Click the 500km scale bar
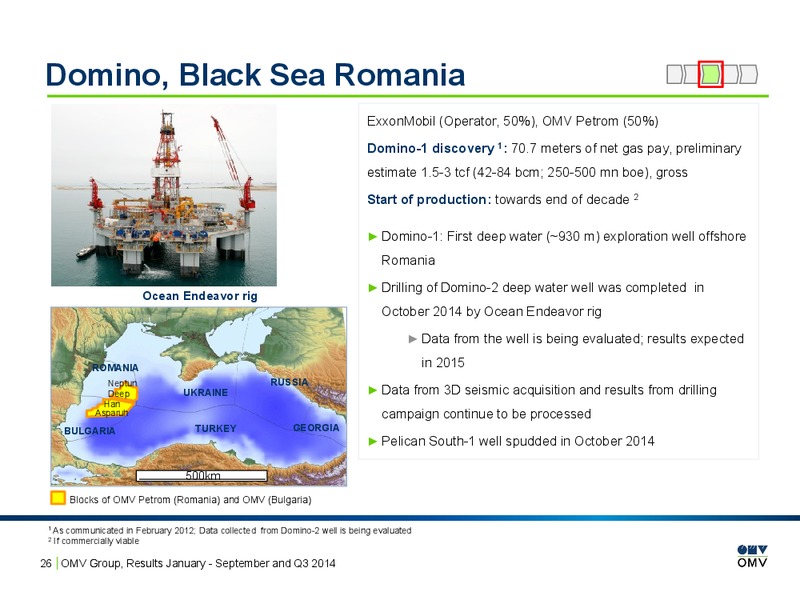 point(202,476)
